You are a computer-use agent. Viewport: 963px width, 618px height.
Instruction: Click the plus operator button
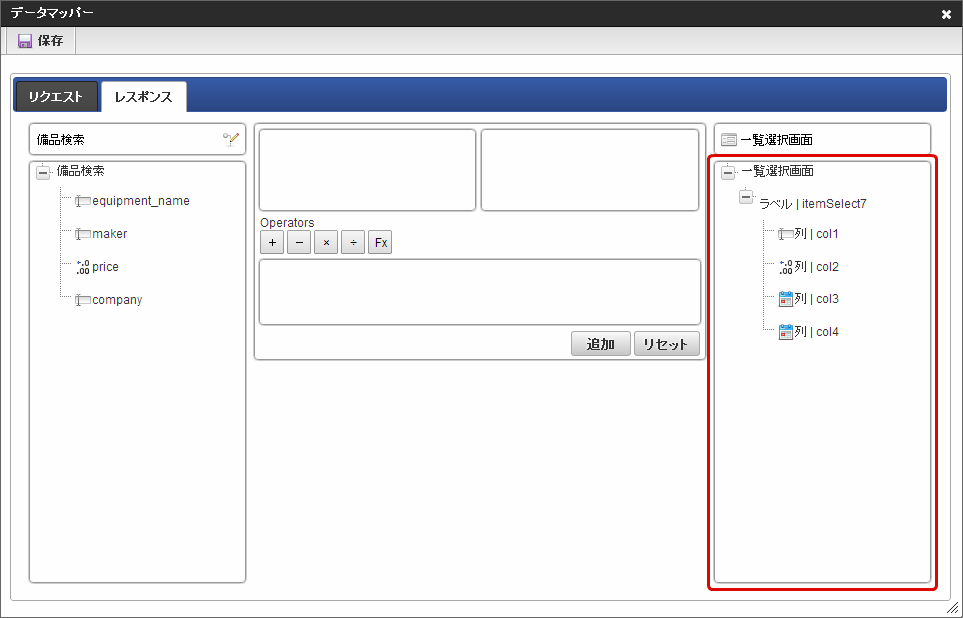coord(271,241)
